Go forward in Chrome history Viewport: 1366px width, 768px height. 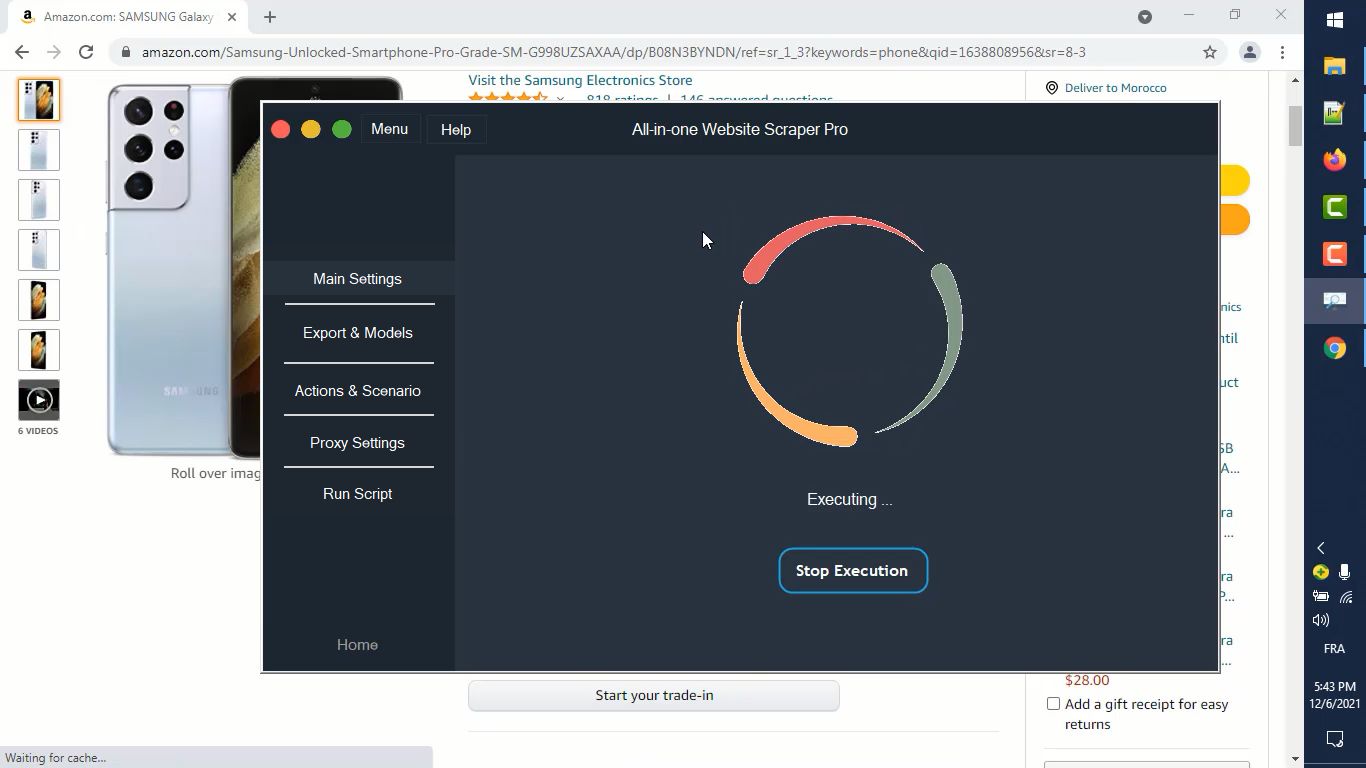point(54,52)
